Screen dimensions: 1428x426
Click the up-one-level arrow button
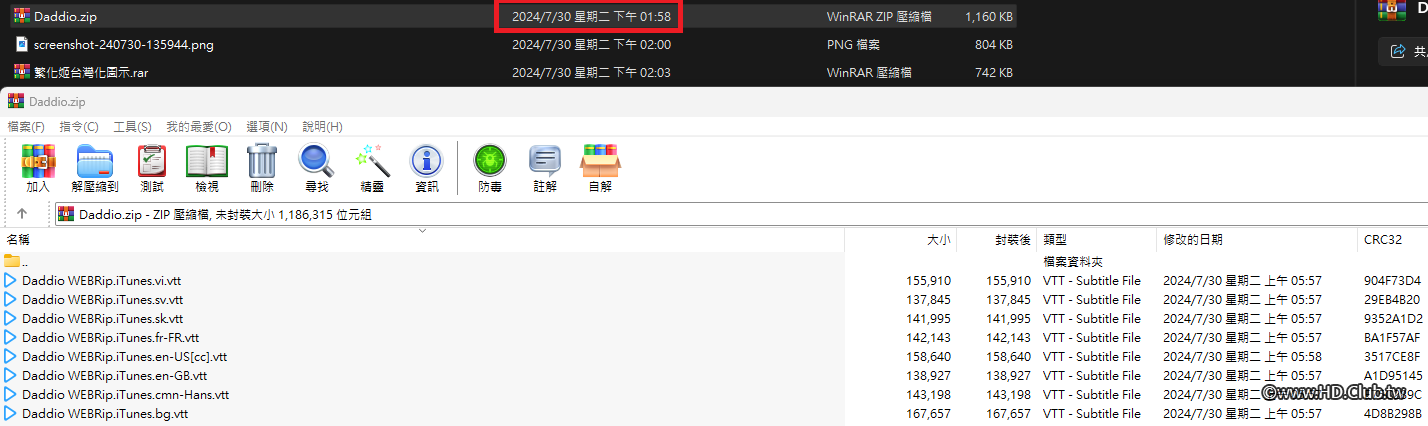coord(22,214)
